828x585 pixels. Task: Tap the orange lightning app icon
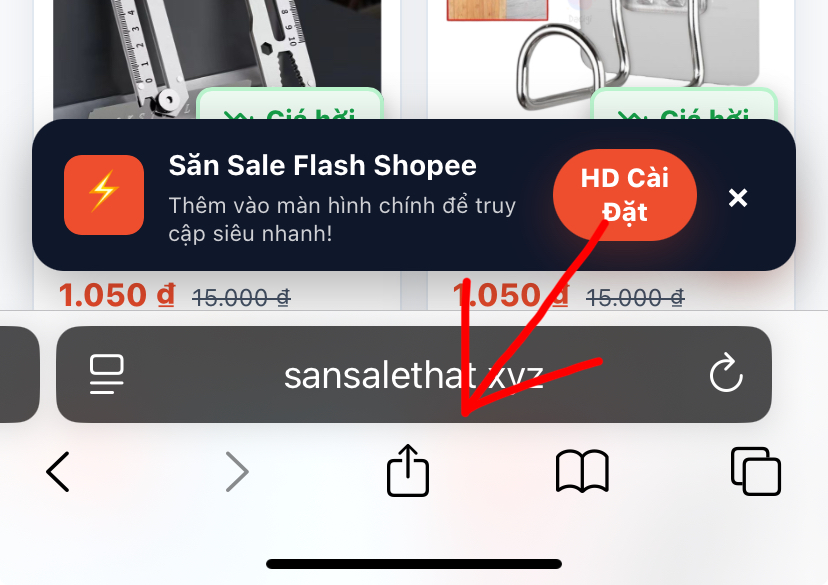click(104, 195)
